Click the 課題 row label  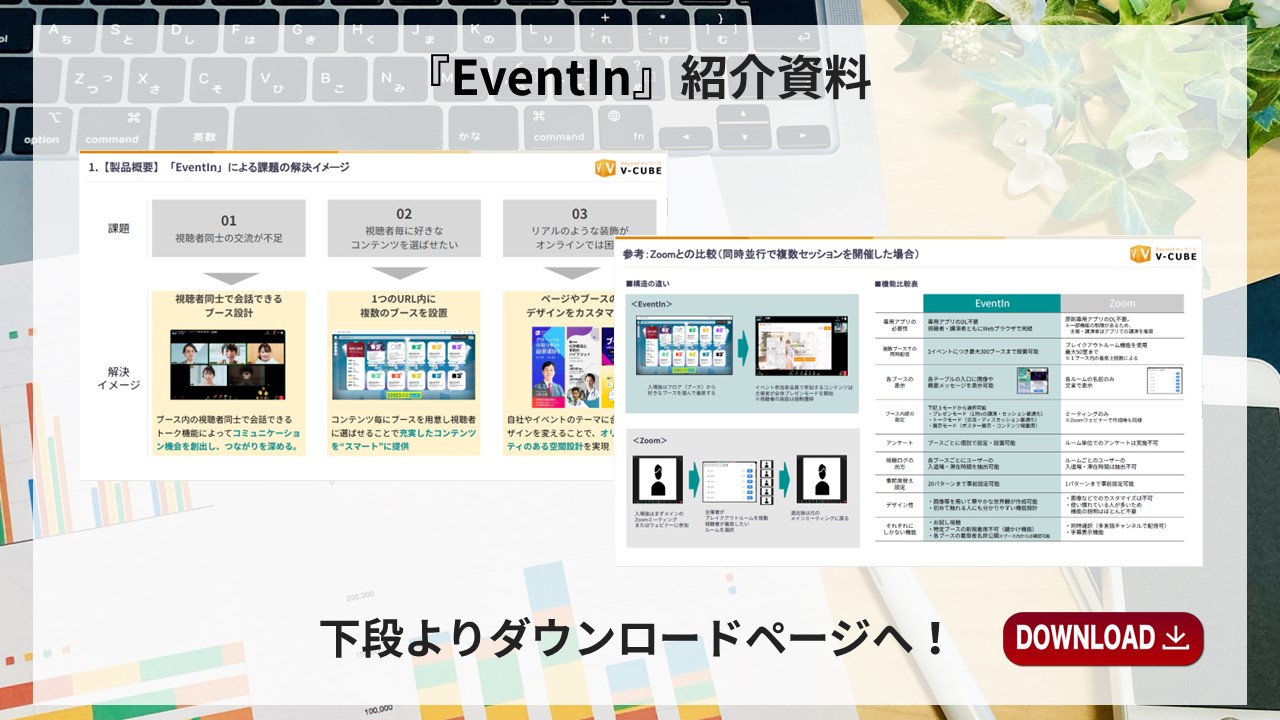(x=119, y=228)
